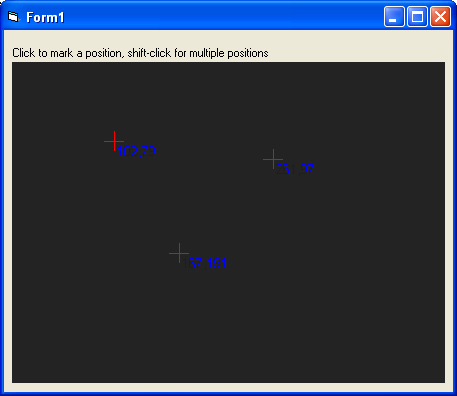
Task: Click the blue coordinate text 102,79
Action: pos(137,151)
